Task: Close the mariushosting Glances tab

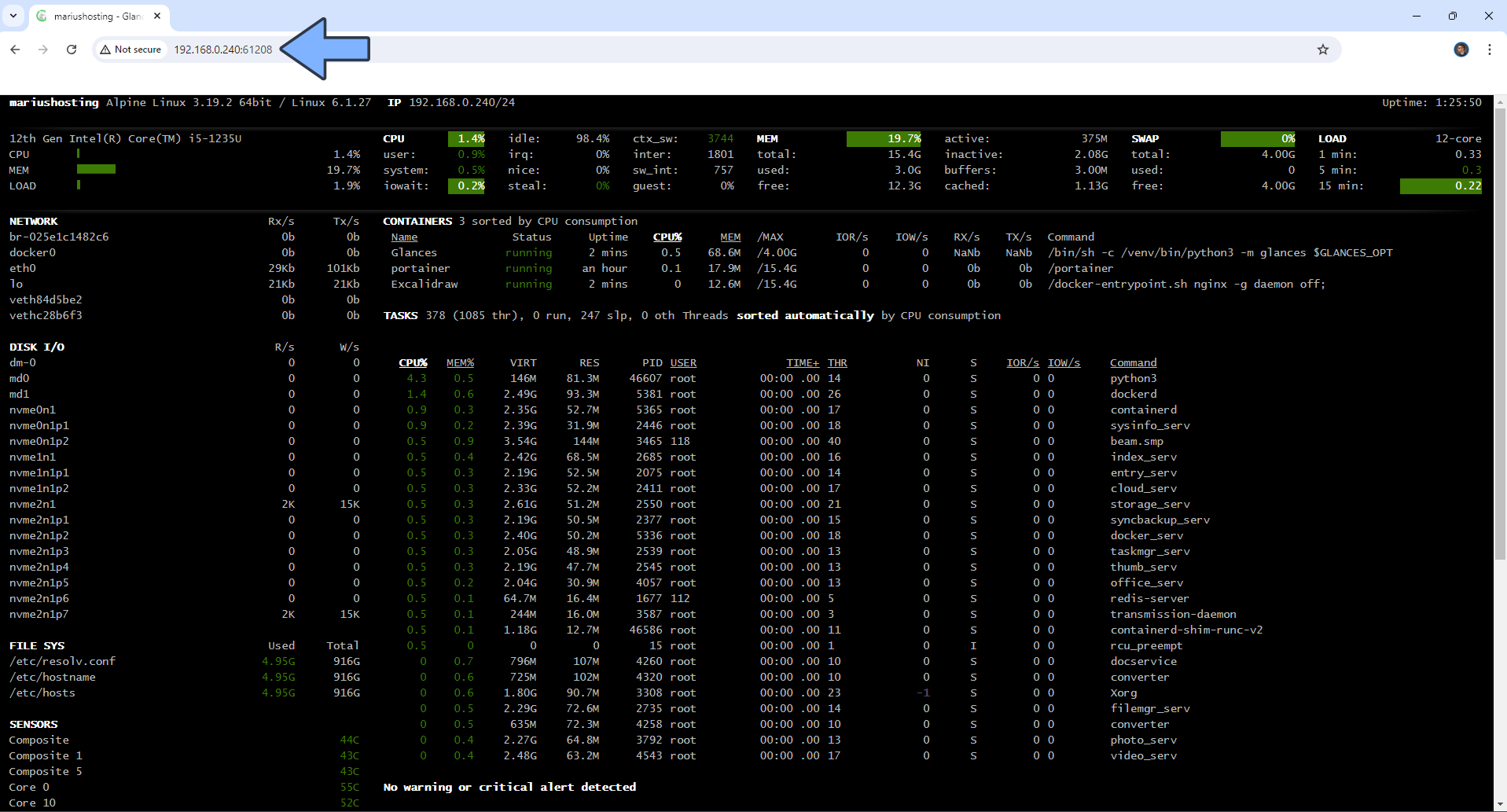Action: tap(157, 16)
